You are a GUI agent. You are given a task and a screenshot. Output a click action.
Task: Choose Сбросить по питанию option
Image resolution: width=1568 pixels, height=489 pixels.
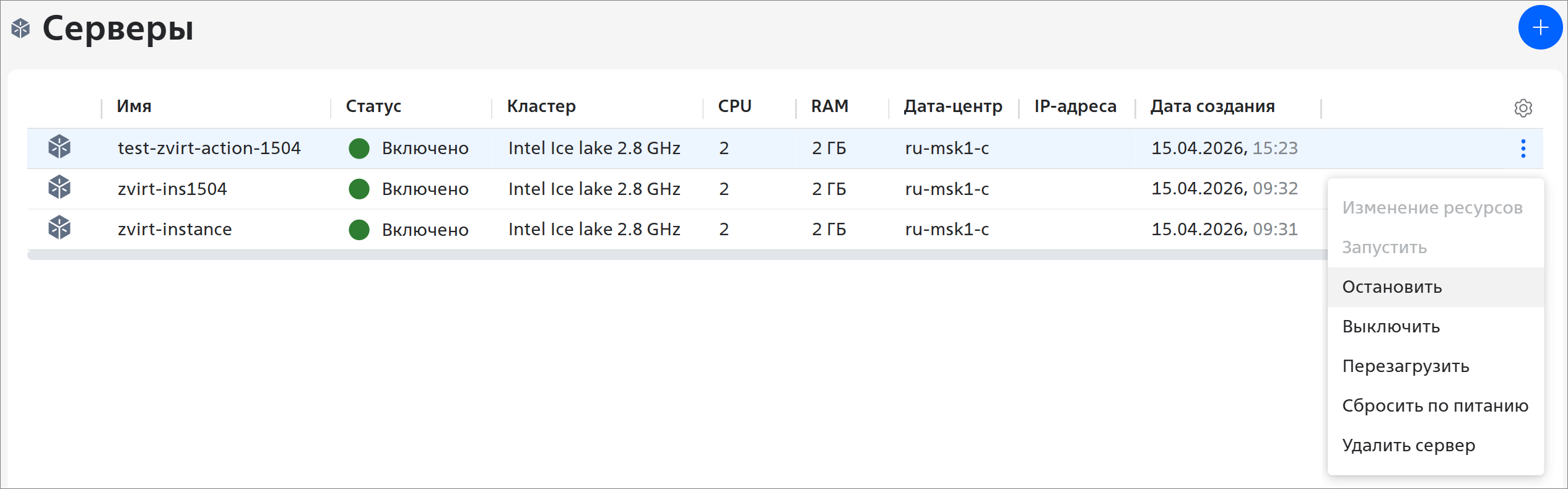1435,406
